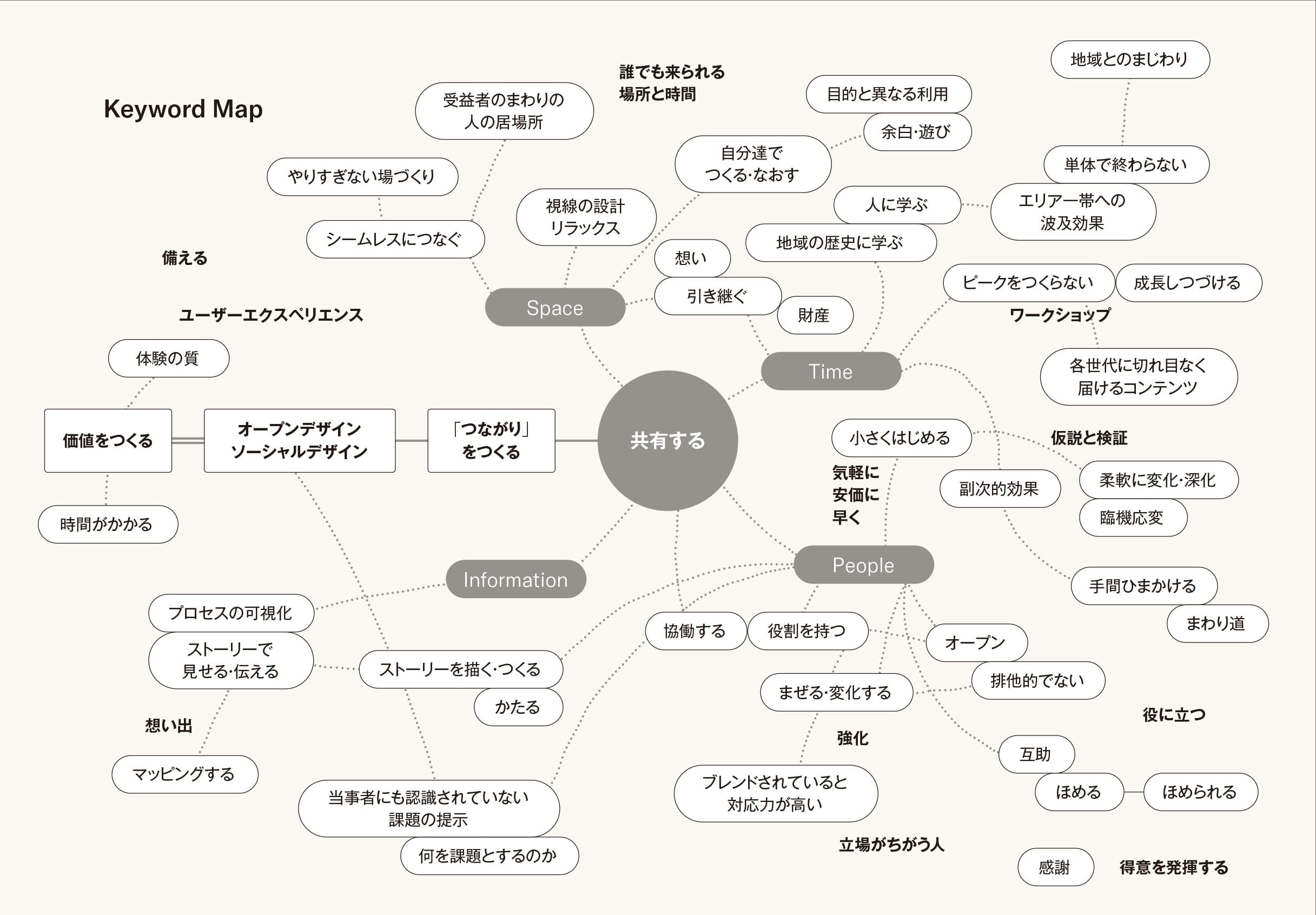1316x915 pixels.
Task: Click the central 共有する circle node
Action: click(x=667, y=440)
